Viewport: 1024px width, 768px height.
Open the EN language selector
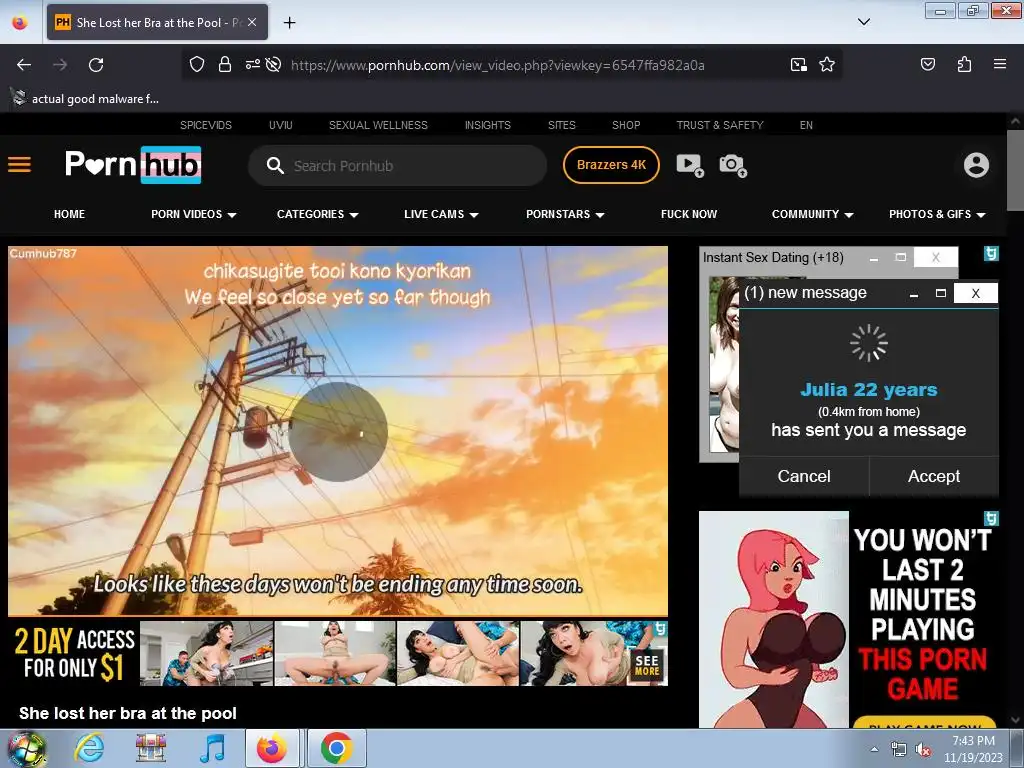pos(806,125)
